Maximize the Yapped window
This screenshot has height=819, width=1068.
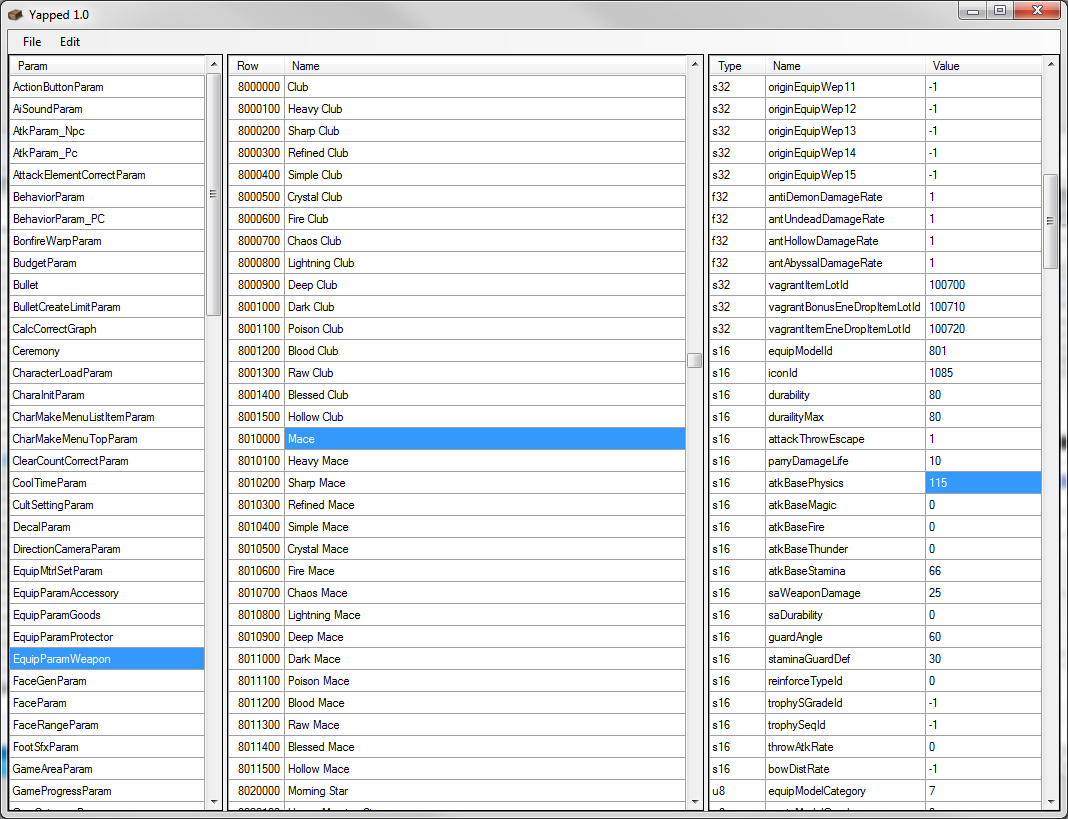998,11
